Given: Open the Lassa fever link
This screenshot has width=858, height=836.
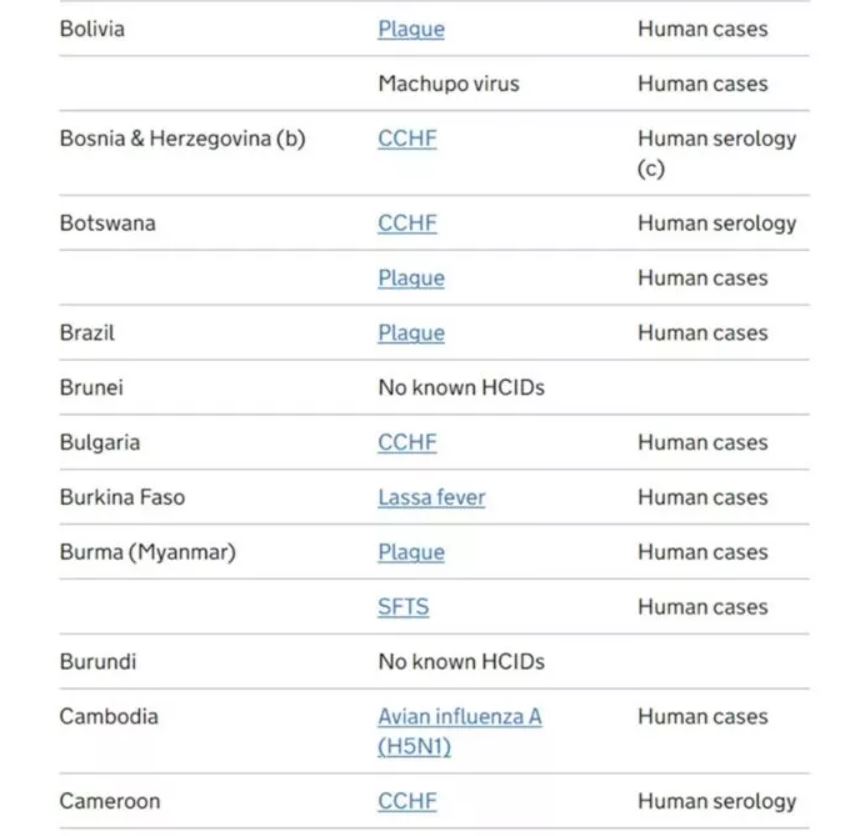Looking at the screenshot, I should coord(431,498).
